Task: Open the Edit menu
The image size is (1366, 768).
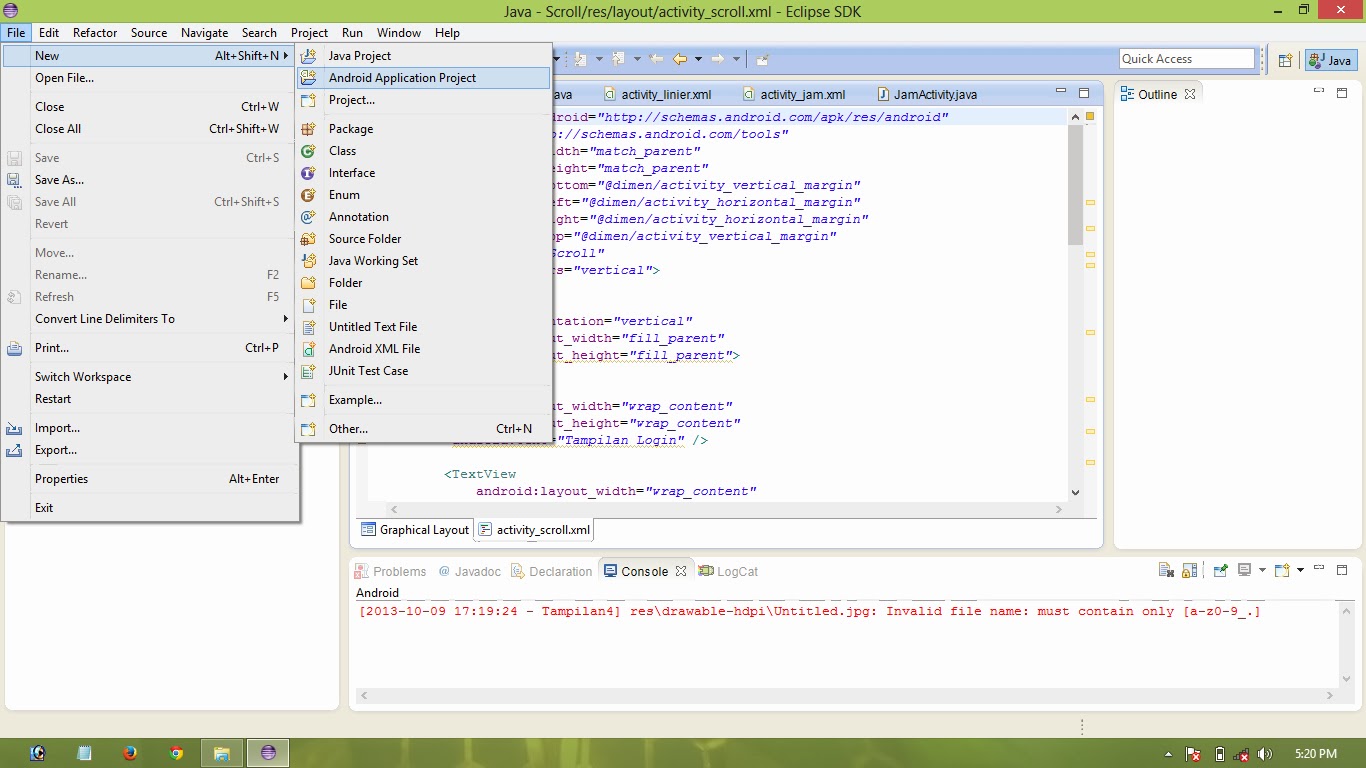Action: [49, 33]
